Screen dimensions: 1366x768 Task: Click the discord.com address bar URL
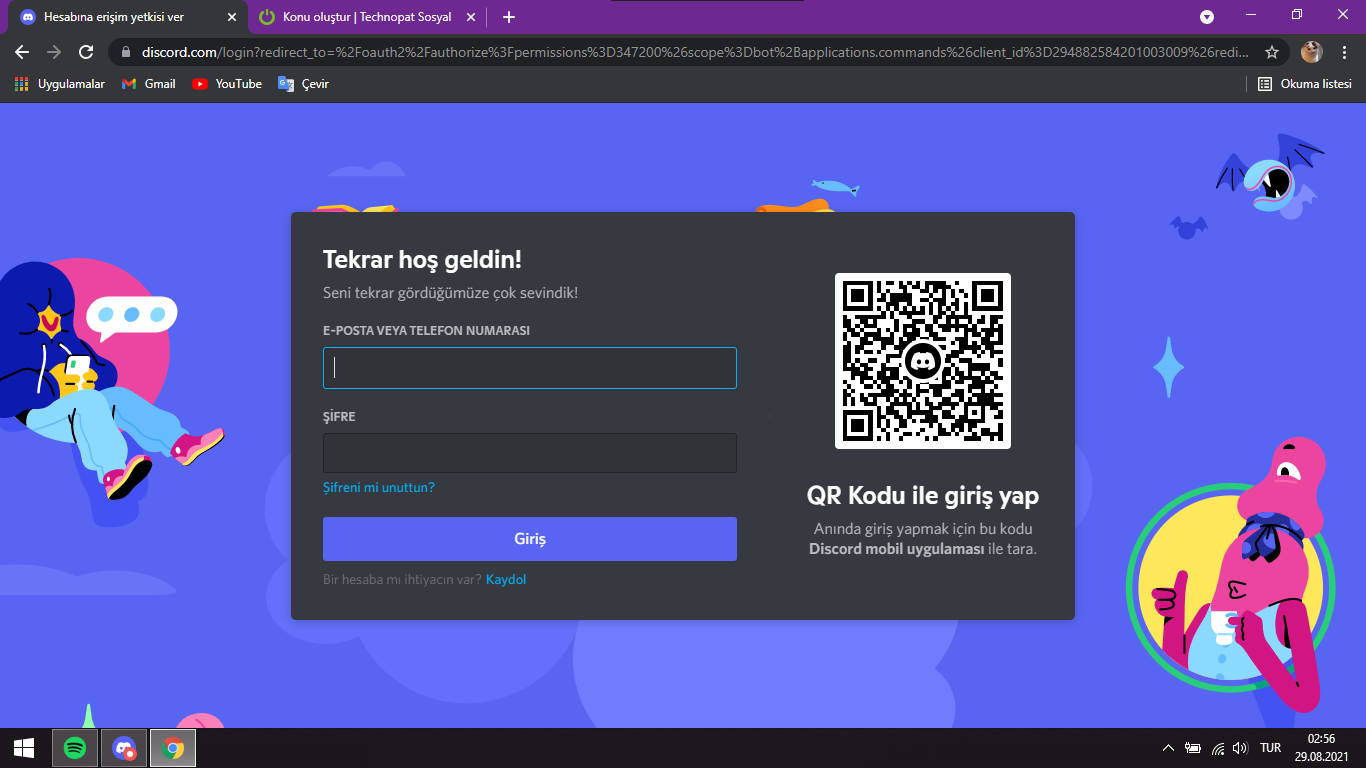695,52
